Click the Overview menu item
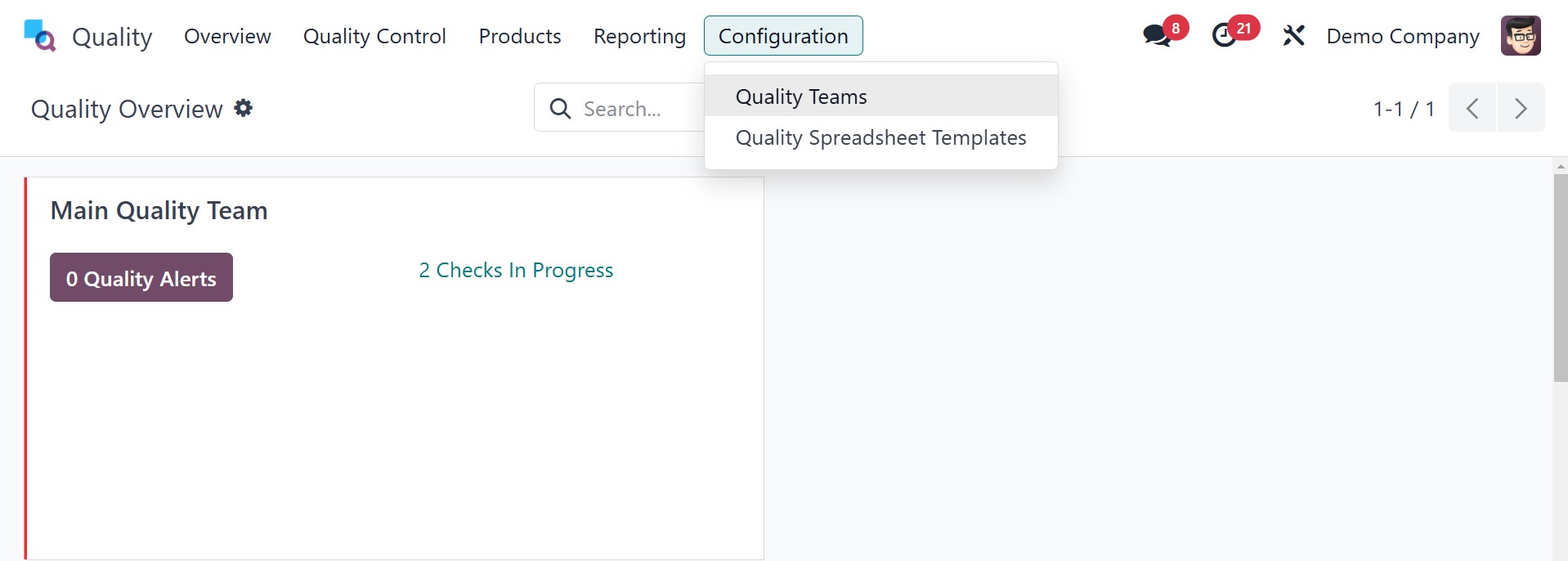 click(227, 36)
